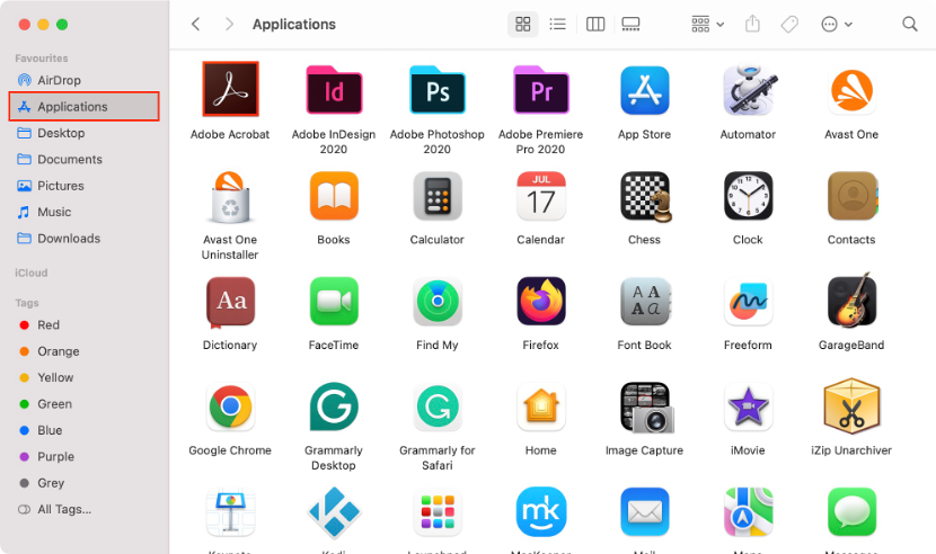Select the Image Capture icon
Image resolution: width=936 pixels, height=554 pixels.
point(646,408)
